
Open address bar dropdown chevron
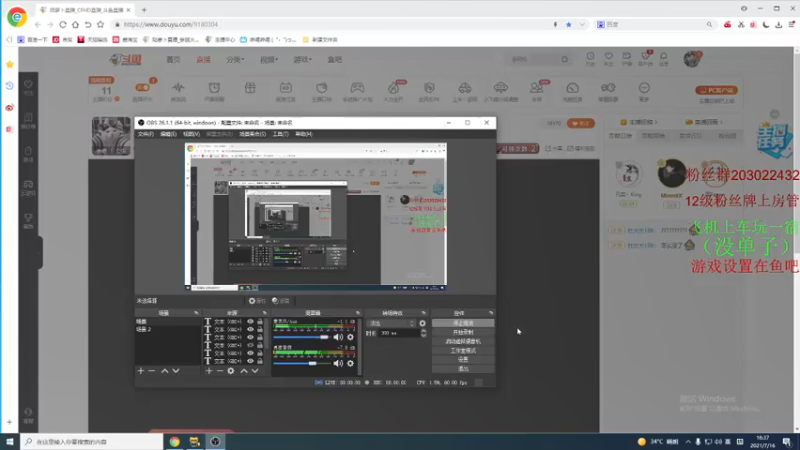582,24
